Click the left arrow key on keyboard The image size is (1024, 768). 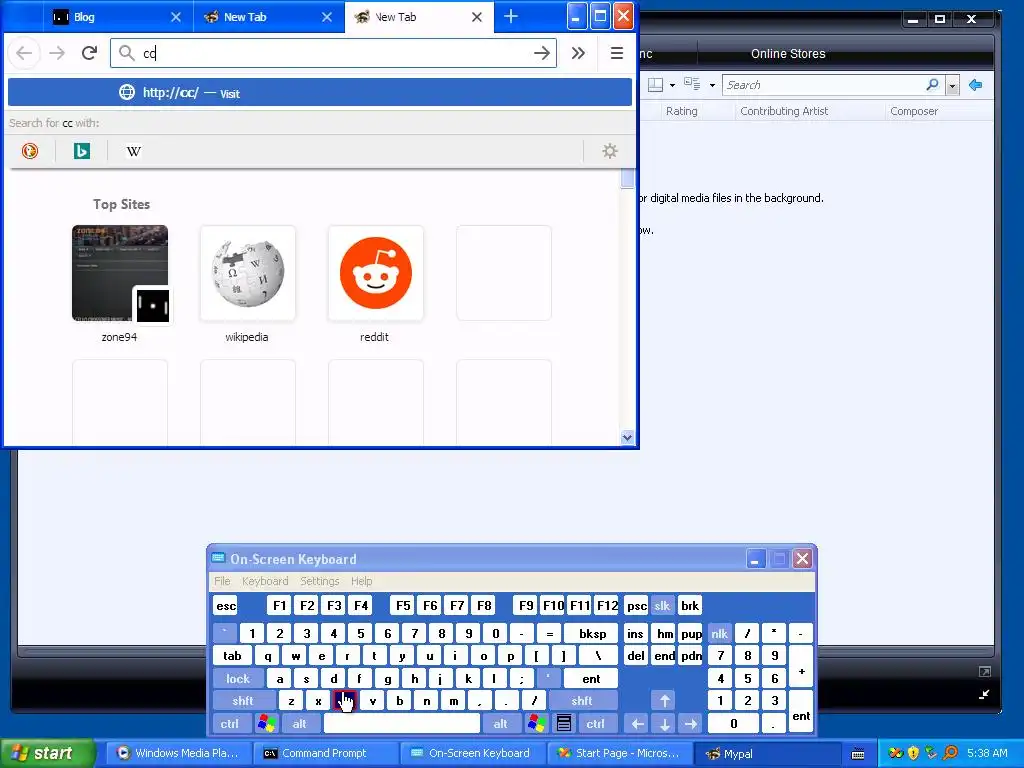click(x=637, y=724)
